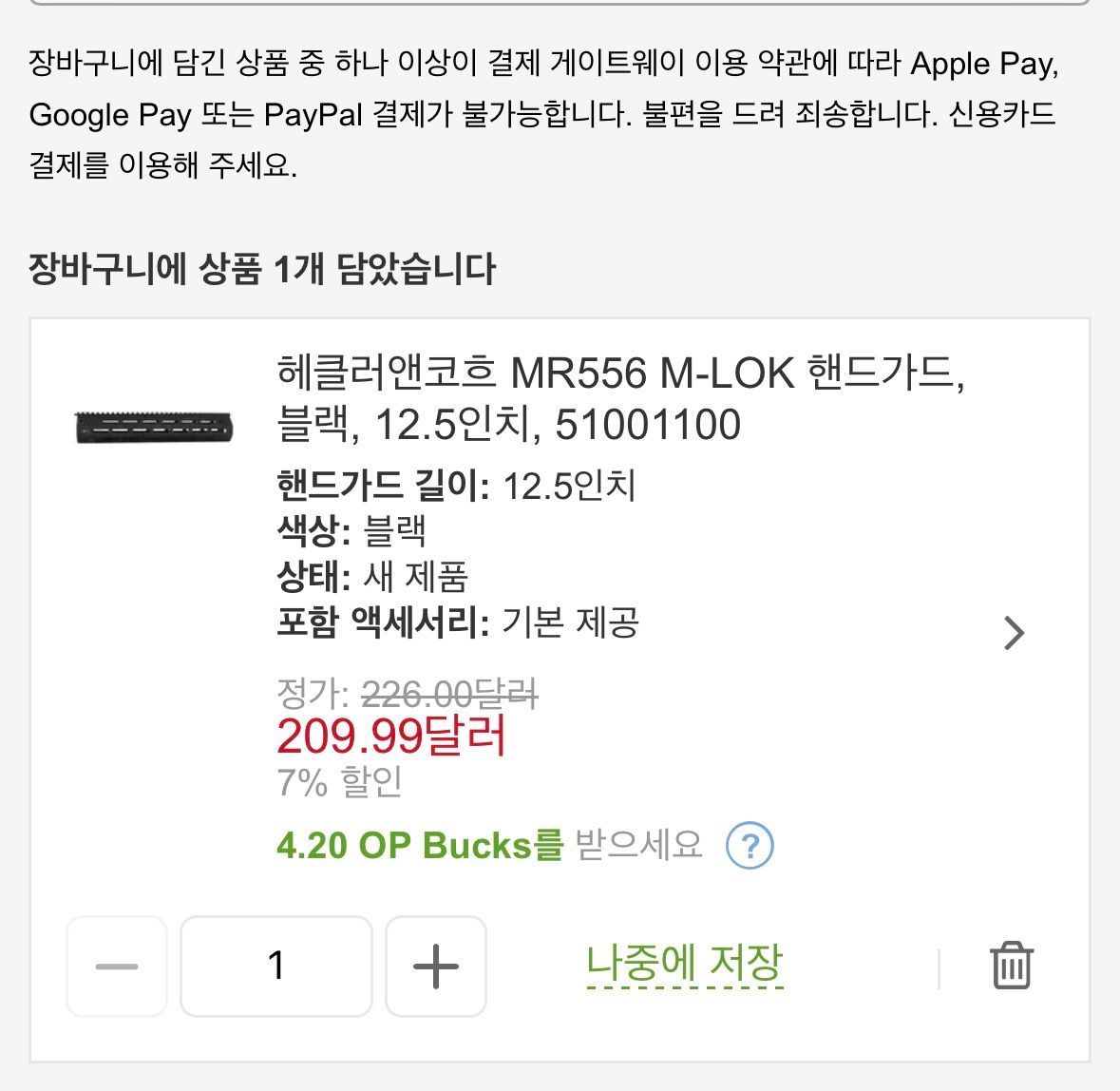Image resolution: width=1120 pixels, height=1091 pixels.
Task: Click the 핸드가드 길이 12.5인치 spec line
Action: (456, 485)
